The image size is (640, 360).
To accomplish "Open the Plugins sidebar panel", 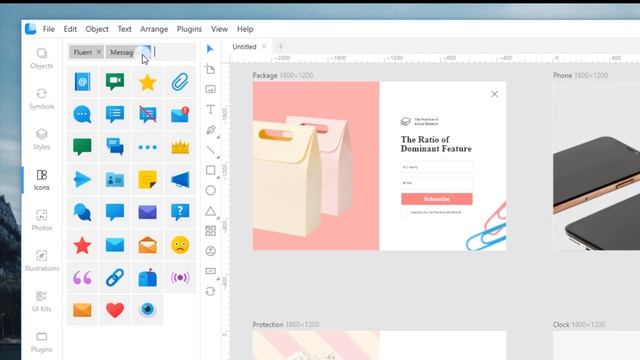I will coord(42,342).
